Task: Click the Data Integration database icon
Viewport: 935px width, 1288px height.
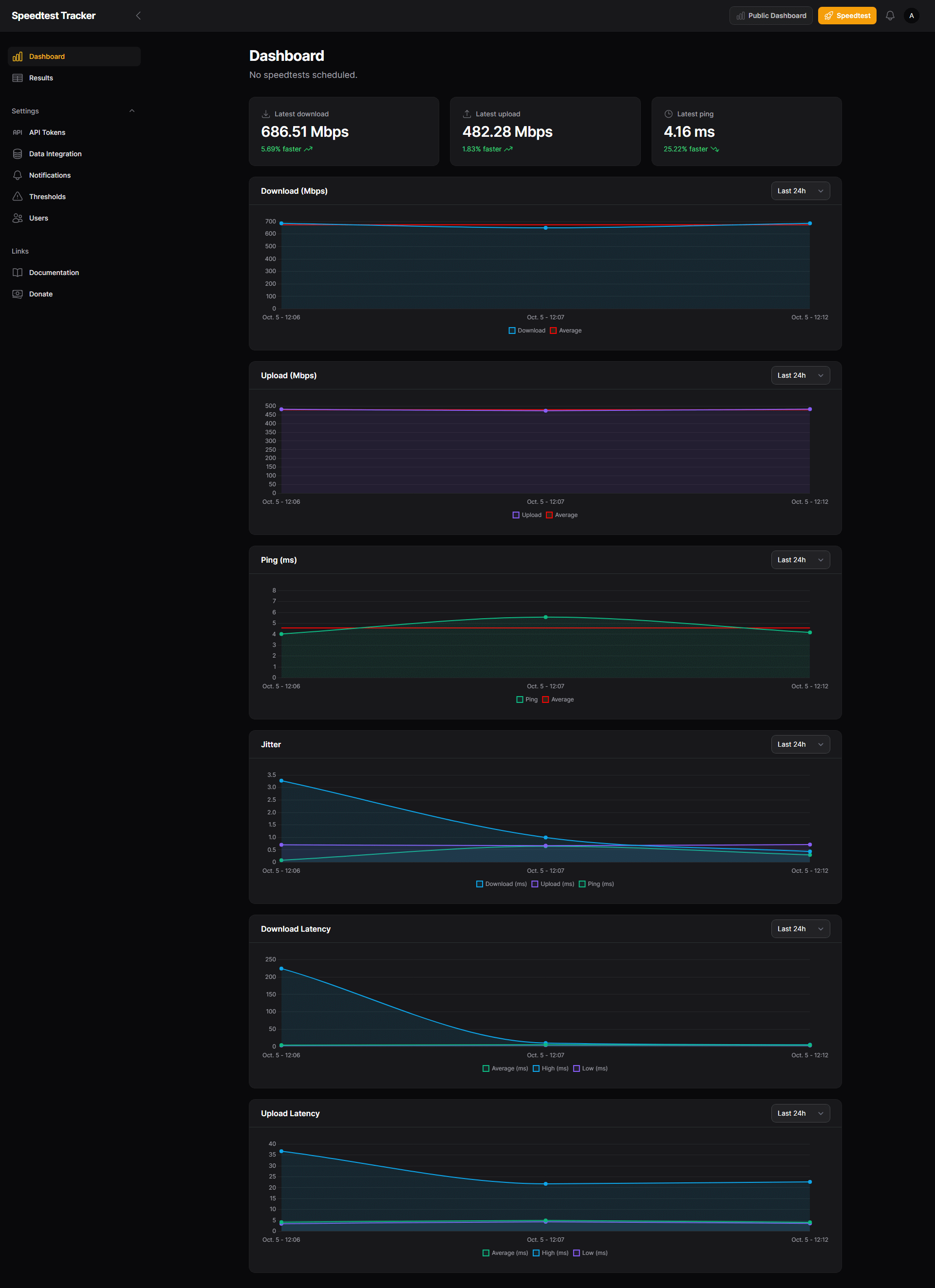Action: coord(18,154)
